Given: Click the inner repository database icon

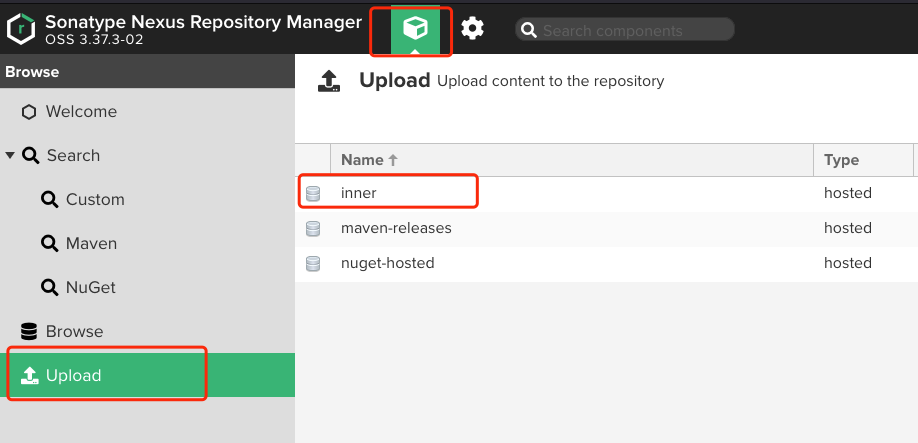Looking at the screenshot, I should [x=313, y=193].
